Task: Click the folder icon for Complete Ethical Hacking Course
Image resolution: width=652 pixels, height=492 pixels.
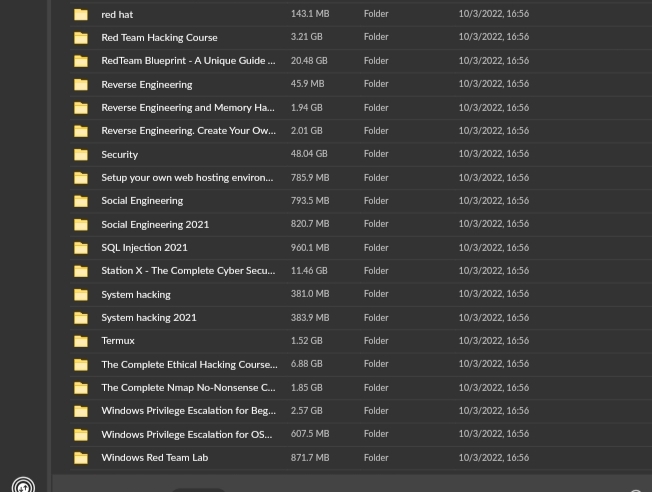Action: [x=81, y=365]
